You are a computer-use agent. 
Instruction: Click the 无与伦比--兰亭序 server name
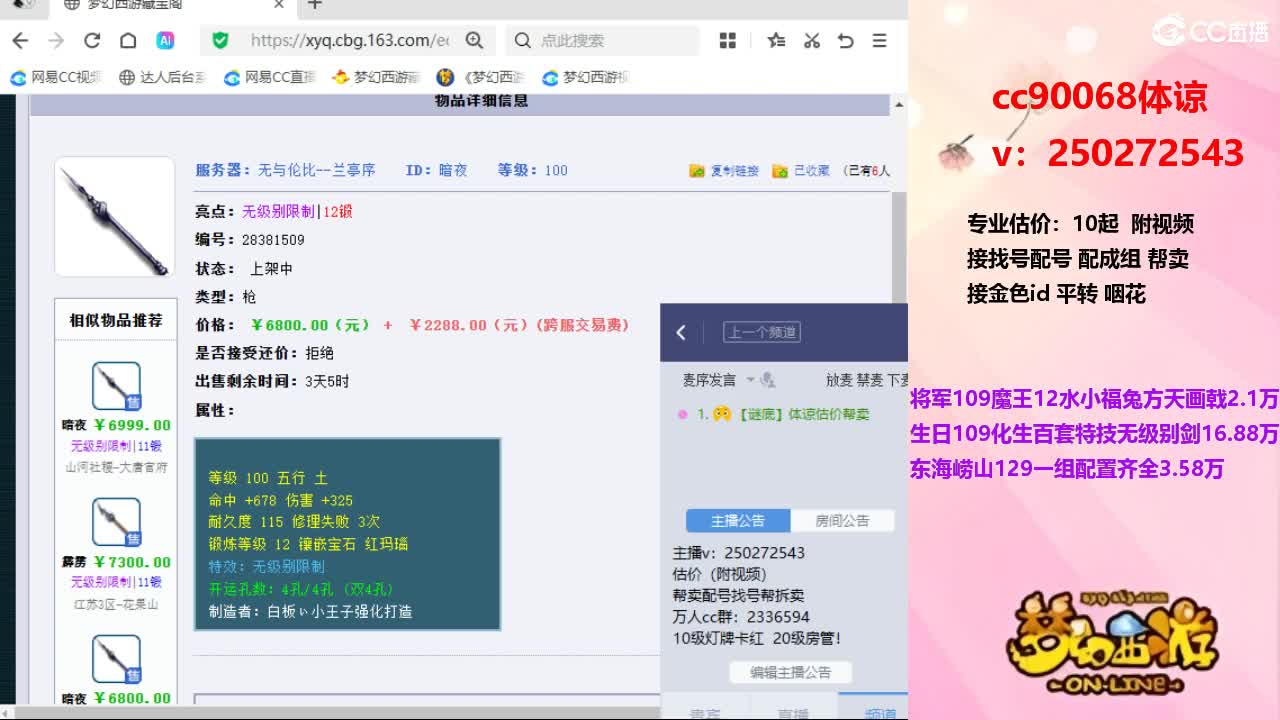[316, 170]
